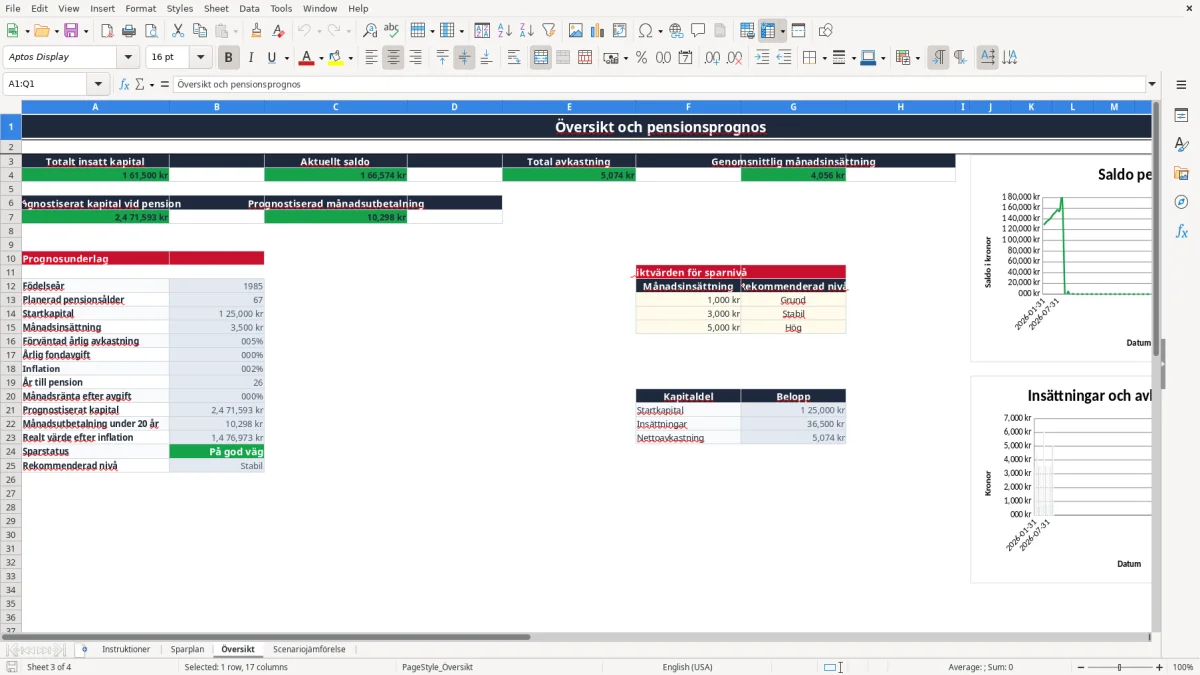Insert an image using toolbar icon
The image size is (1200, 675).
[576, 31]
